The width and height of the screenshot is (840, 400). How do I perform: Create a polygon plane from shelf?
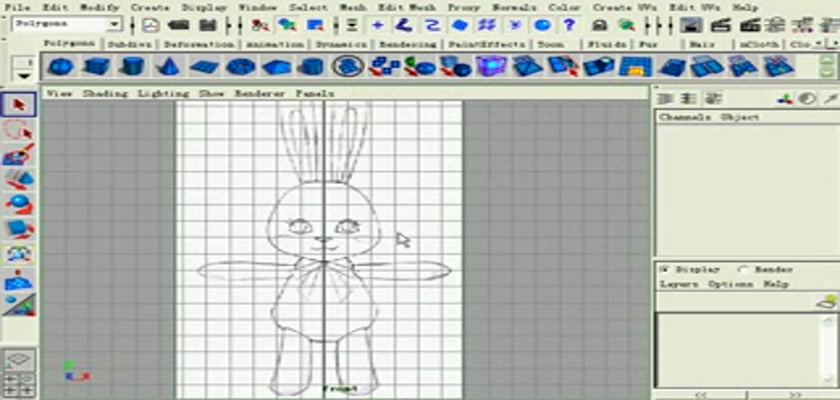point(204,67)
